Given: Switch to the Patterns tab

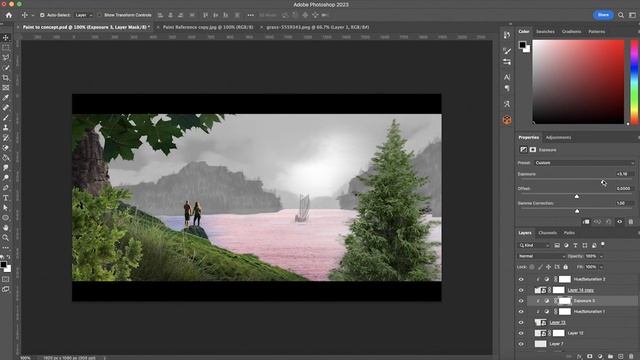Looking at the screenshot, I should (x=596, y=31).
